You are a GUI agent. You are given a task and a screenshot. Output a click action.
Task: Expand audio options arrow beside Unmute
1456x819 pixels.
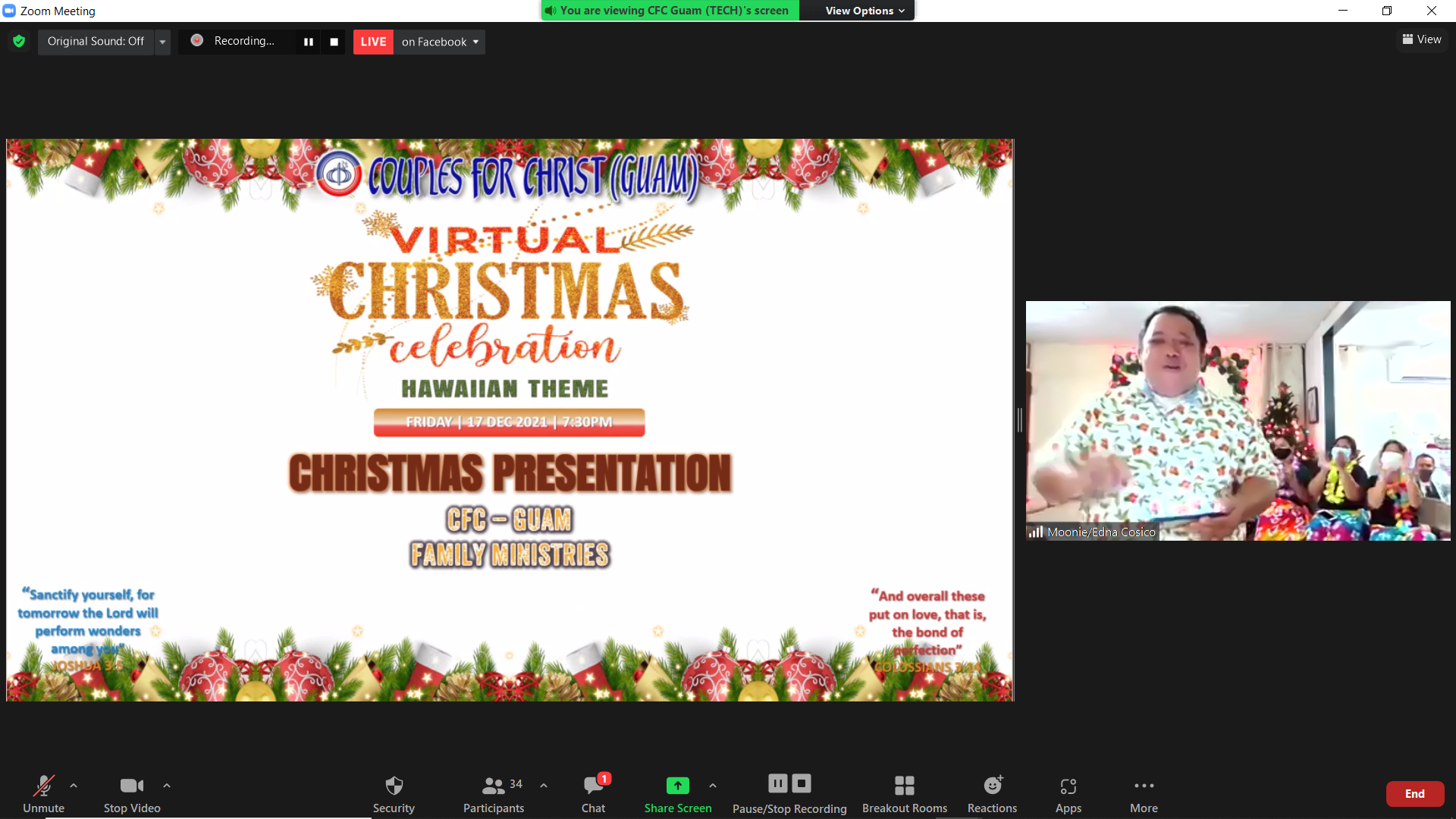(x=74, y=786)
